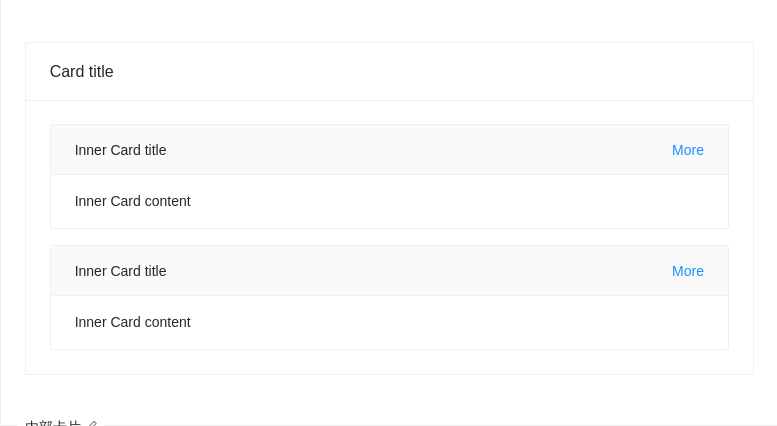Open the More link in second inner card

687,271
